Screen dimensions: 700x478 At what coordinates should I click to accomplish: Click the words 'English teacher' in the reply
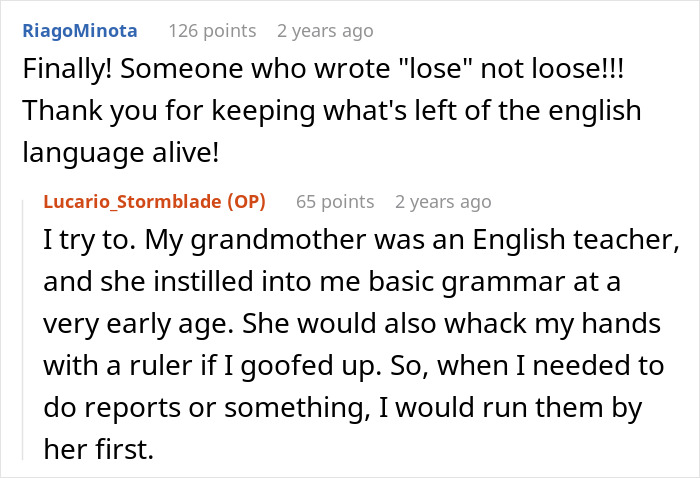(x=576, y=240)
